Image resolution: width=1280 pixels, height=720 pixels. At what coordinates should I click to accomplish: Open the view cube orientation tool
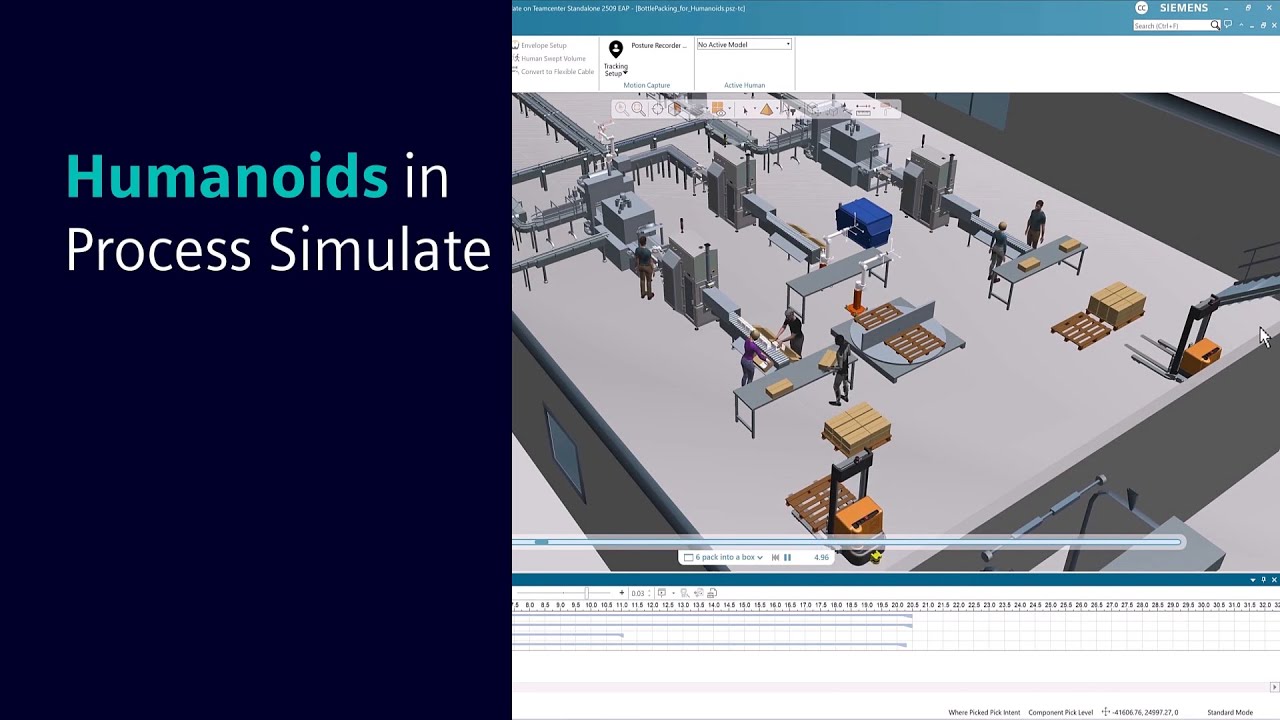(675, 108)
